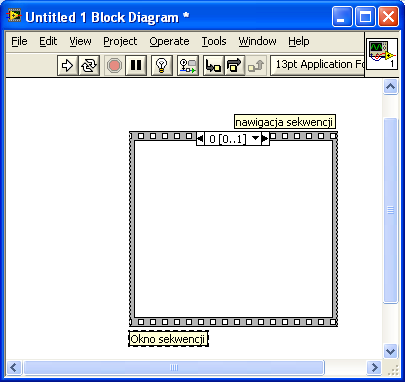Open the File menu
The image size is (405, 382).
point(19,41)
